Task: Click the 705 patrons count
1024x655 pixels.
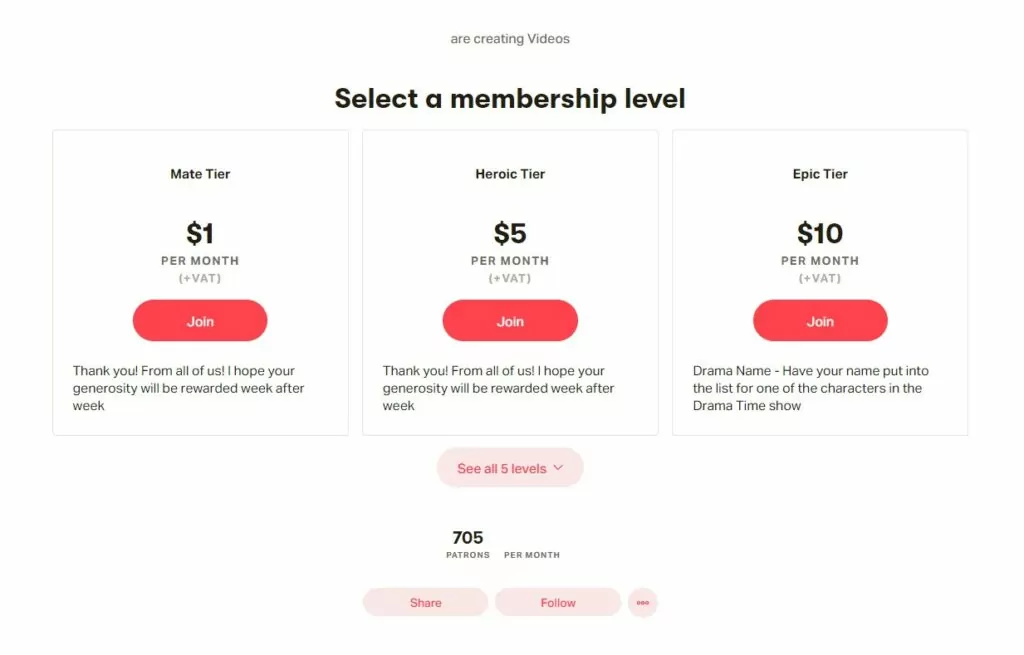Action: (x=468, y=538)
